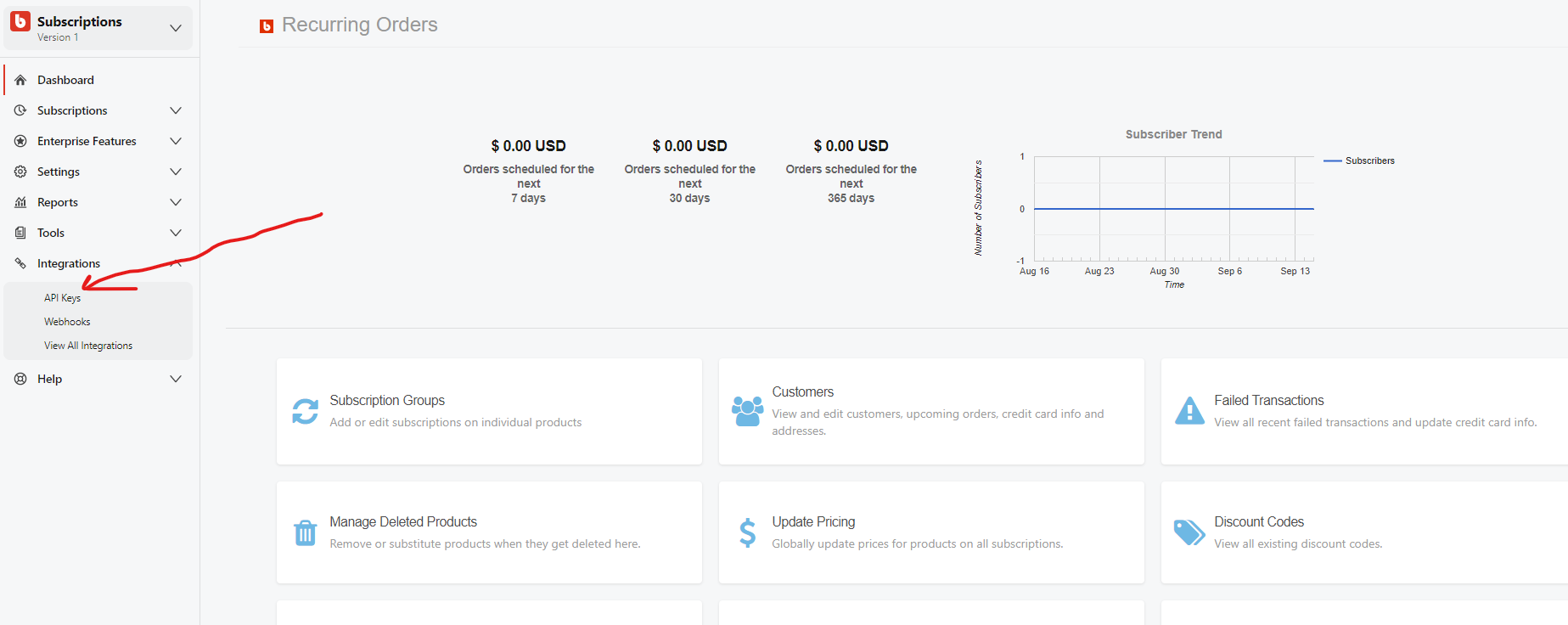Click the Subscriptions app logo icon
This screenshot has width=1568, height=625.
(x=20, y=21)
